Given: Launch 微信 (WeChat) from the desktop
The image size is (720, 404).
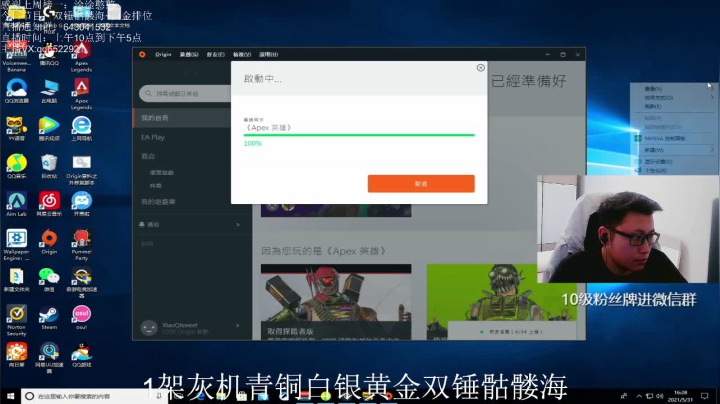Looking at the screenshot, I should pyautogui.click(x=49, y=280).
